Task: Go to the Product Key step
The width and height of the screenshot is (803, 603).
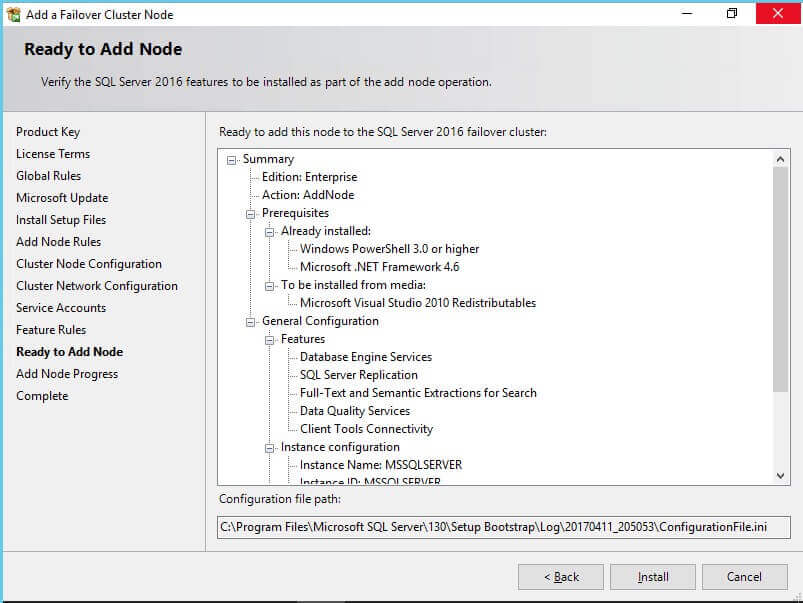Action: click(x=48, y=132)
